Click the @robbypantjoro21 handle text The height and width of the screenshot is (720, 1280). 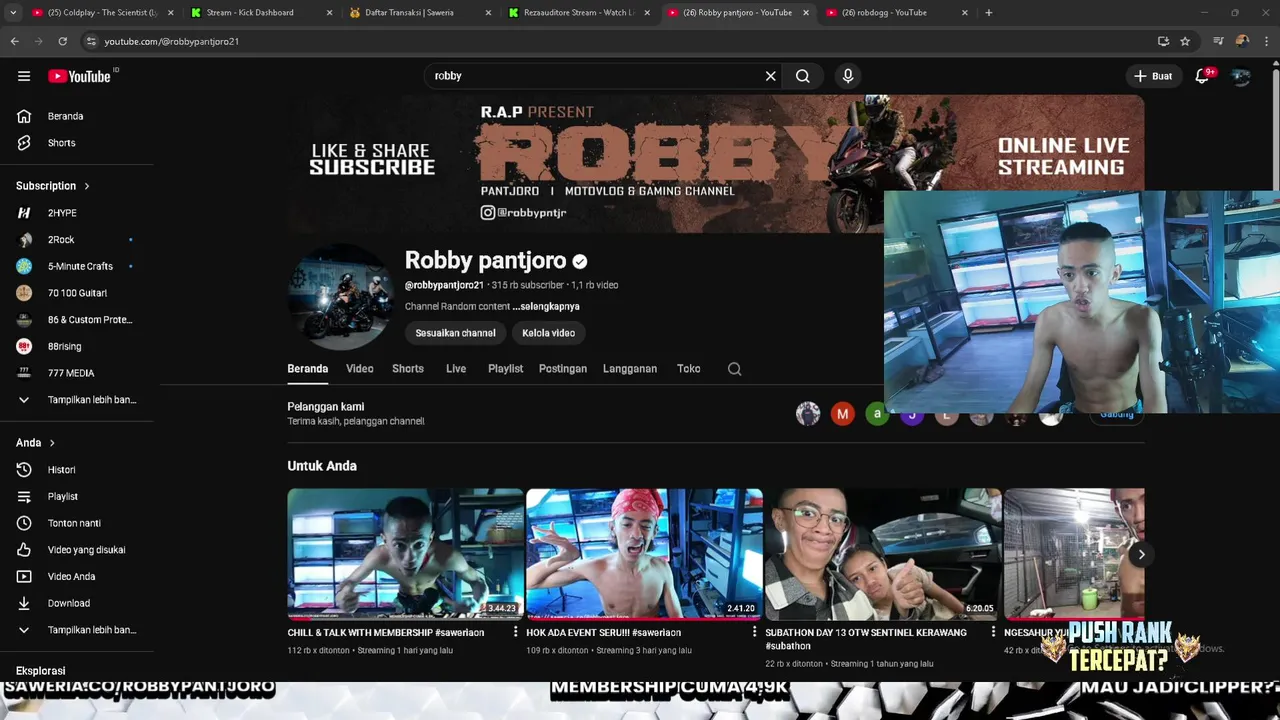[444, 285]
